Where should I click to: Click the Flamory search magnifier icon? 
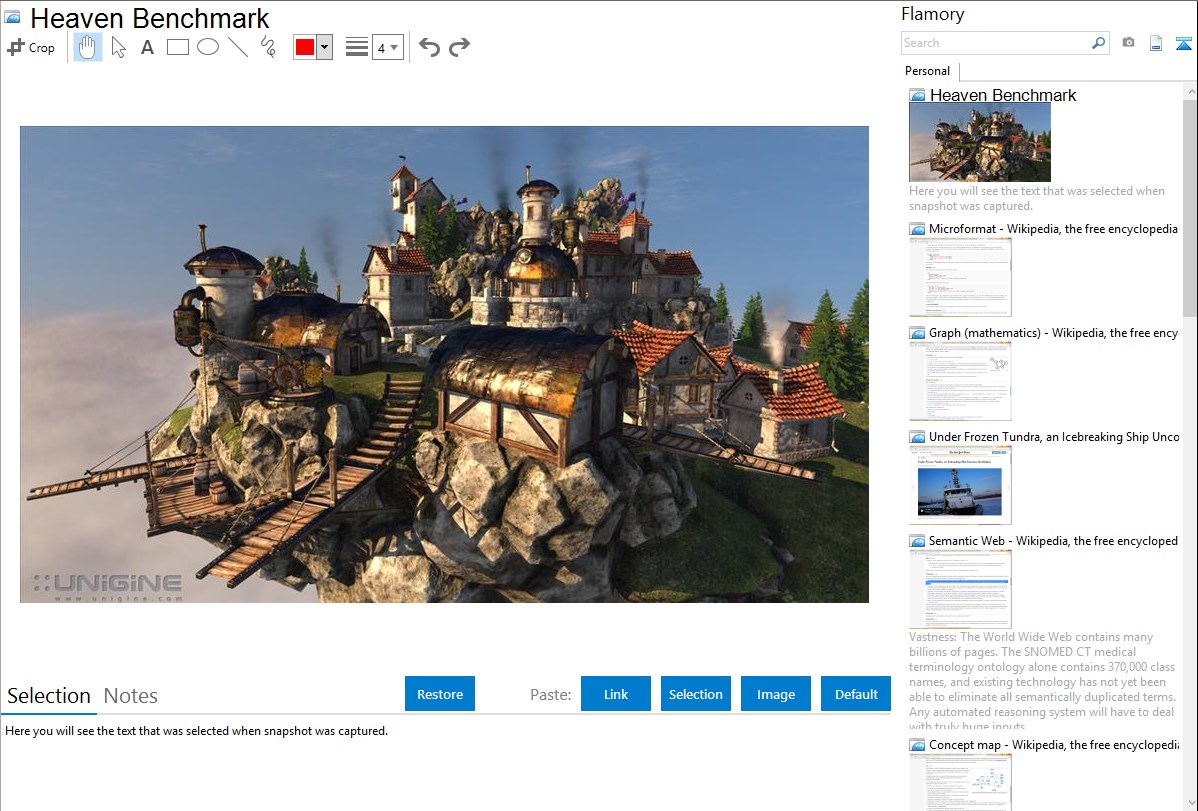click(1099, 43)
